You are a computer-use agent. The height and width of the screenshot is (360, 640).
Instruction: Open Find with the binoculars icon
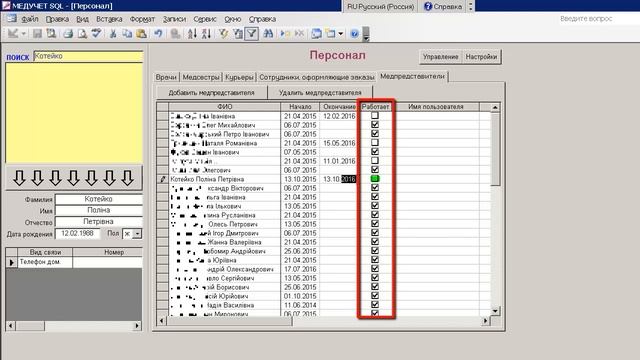(268, 33)
